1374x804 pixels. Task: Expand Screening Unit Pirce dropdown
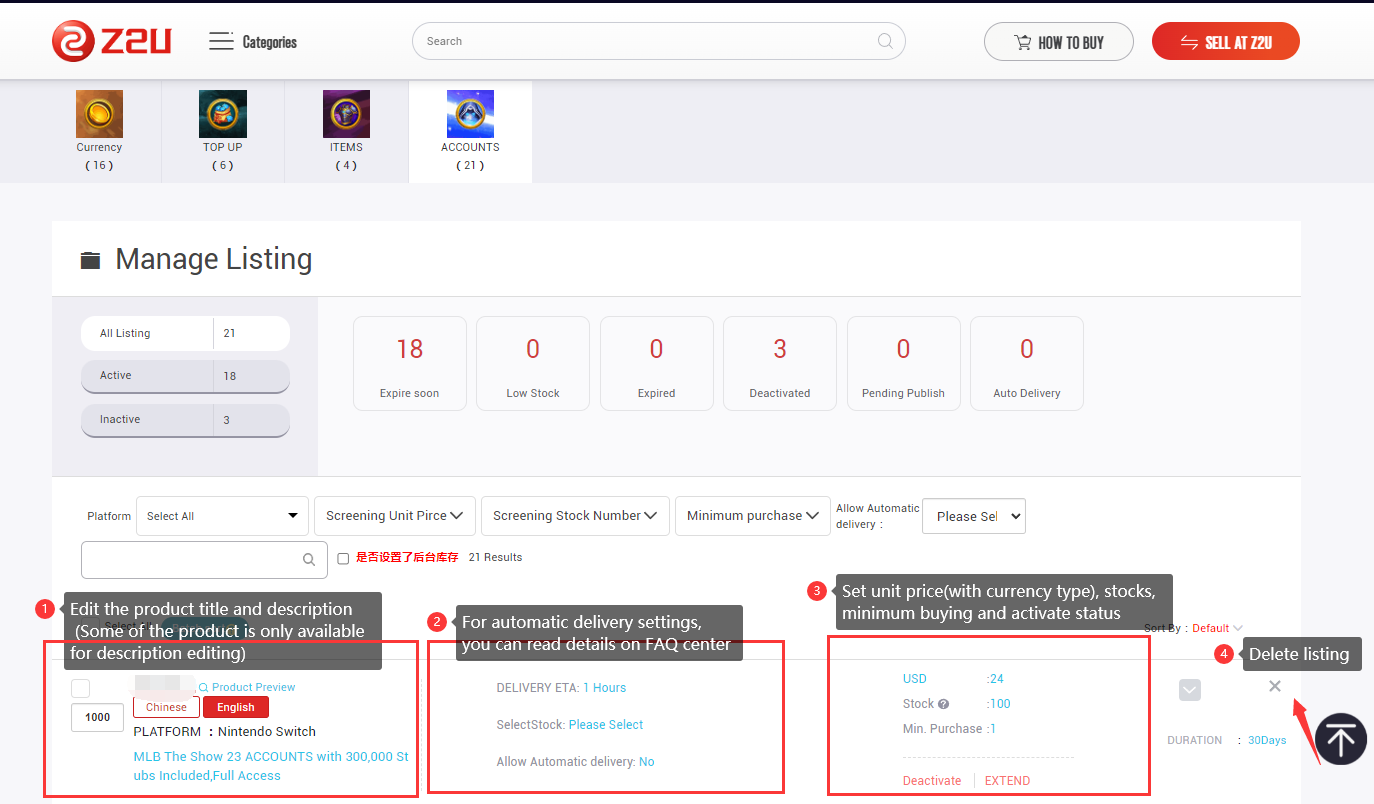(394, 516)
